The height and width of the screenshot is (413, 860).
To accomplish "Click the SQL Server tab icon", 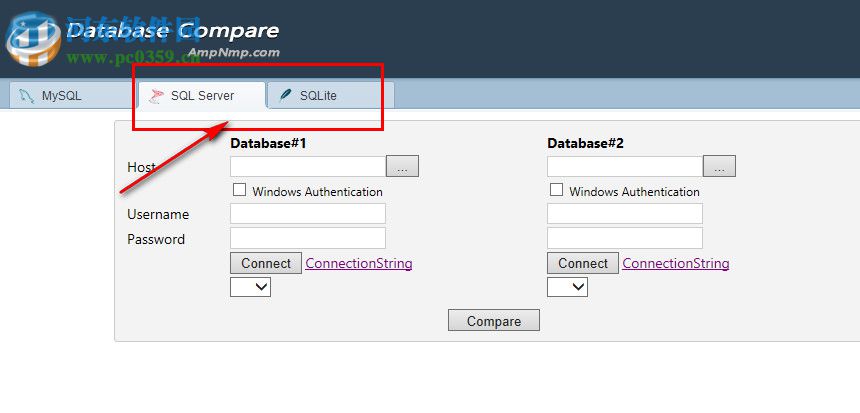I will pyautogui.click(x=157, y=97).
